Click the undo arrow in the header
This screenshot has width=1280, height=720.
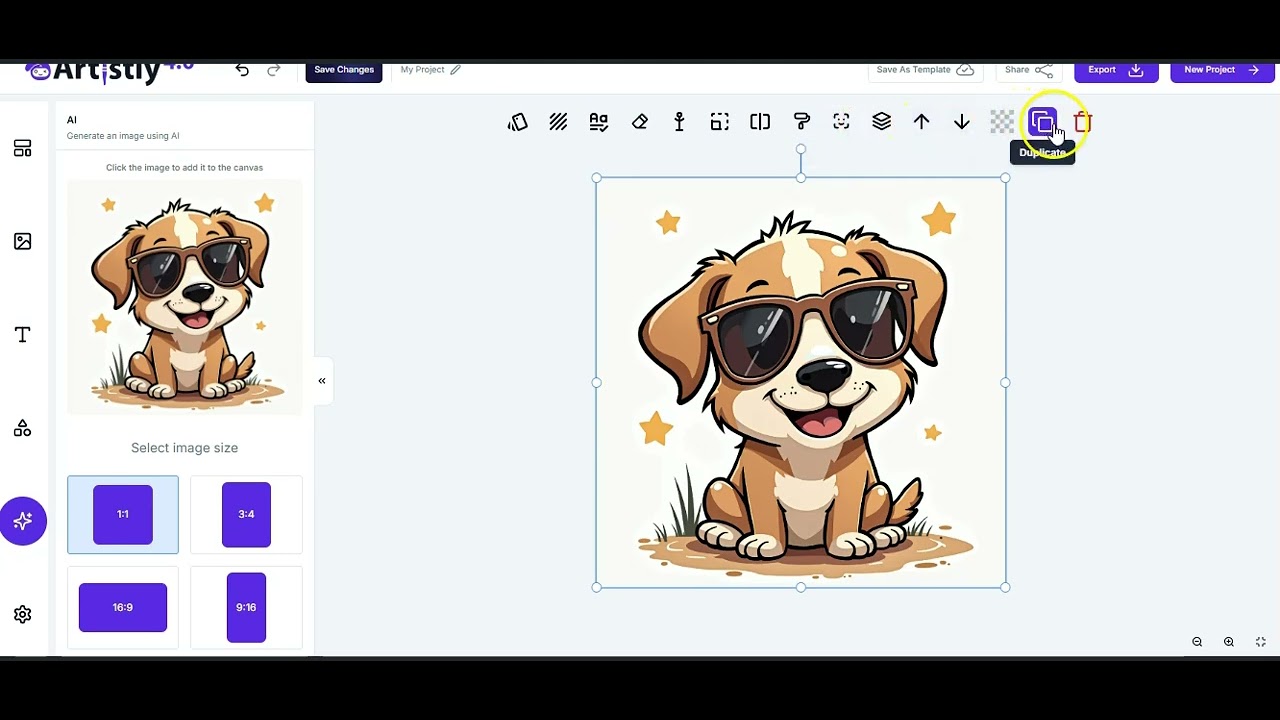click(242, 70)
